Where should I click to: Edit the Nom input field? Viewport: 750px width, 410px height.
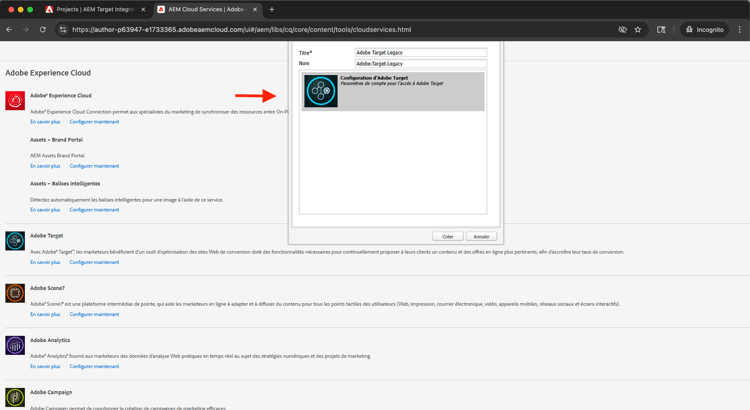coord(420,64)
